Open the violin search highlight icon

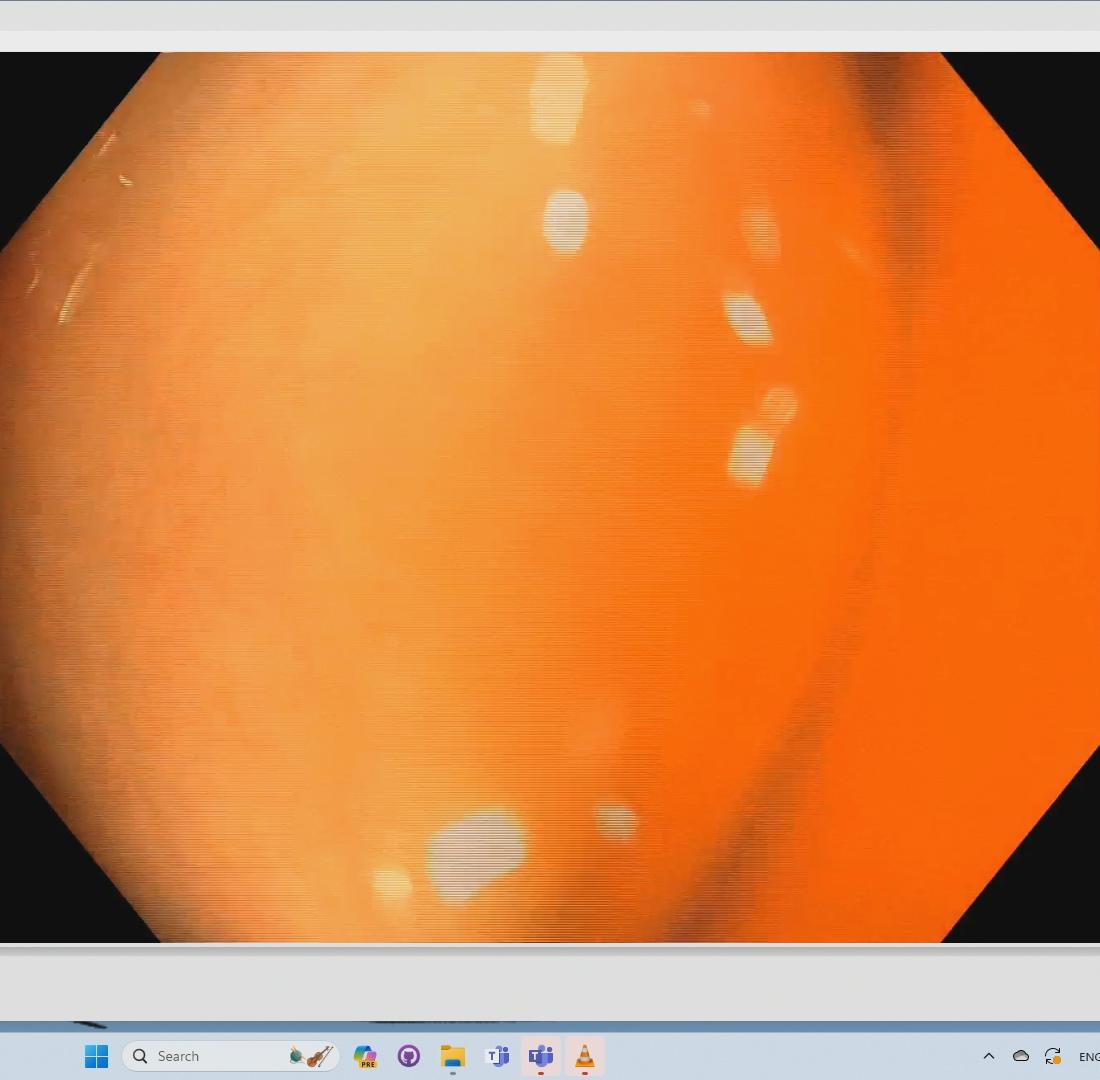point(311,1055)
